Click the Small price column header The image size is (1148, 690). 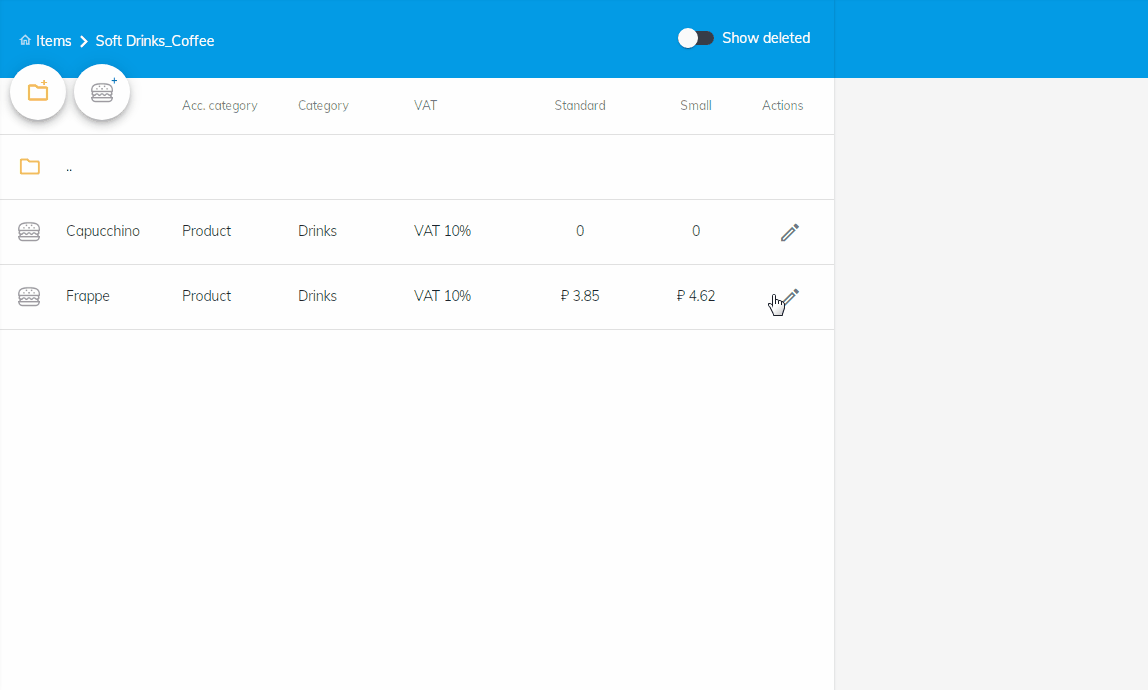(x=696, y=106)
